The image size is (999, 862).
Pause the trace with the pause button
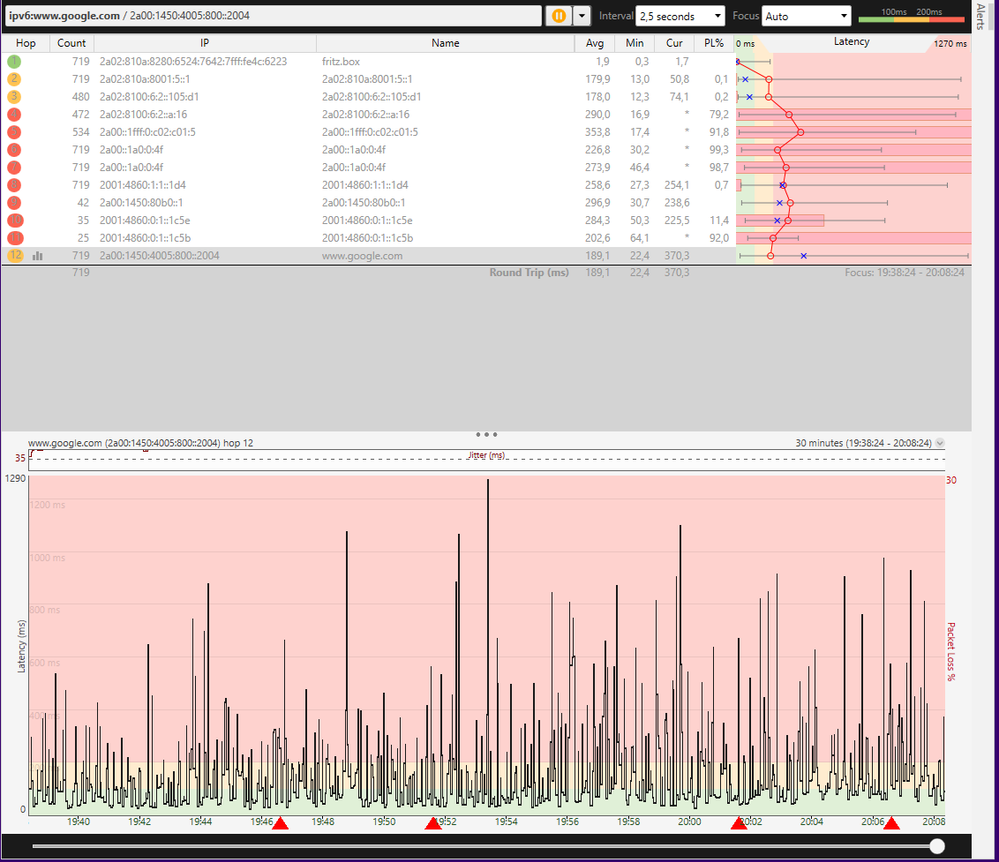click(x=560, y=15)
